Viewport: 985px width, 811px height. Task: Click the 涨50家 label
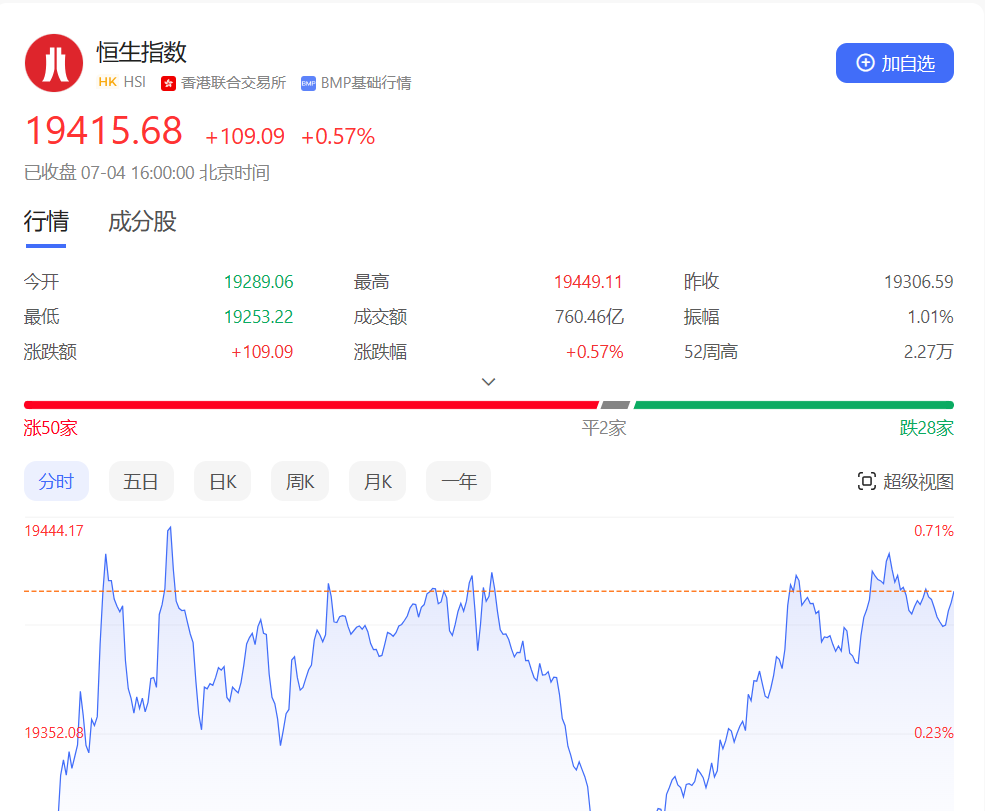pyautogui.click(x=51, y=428)
